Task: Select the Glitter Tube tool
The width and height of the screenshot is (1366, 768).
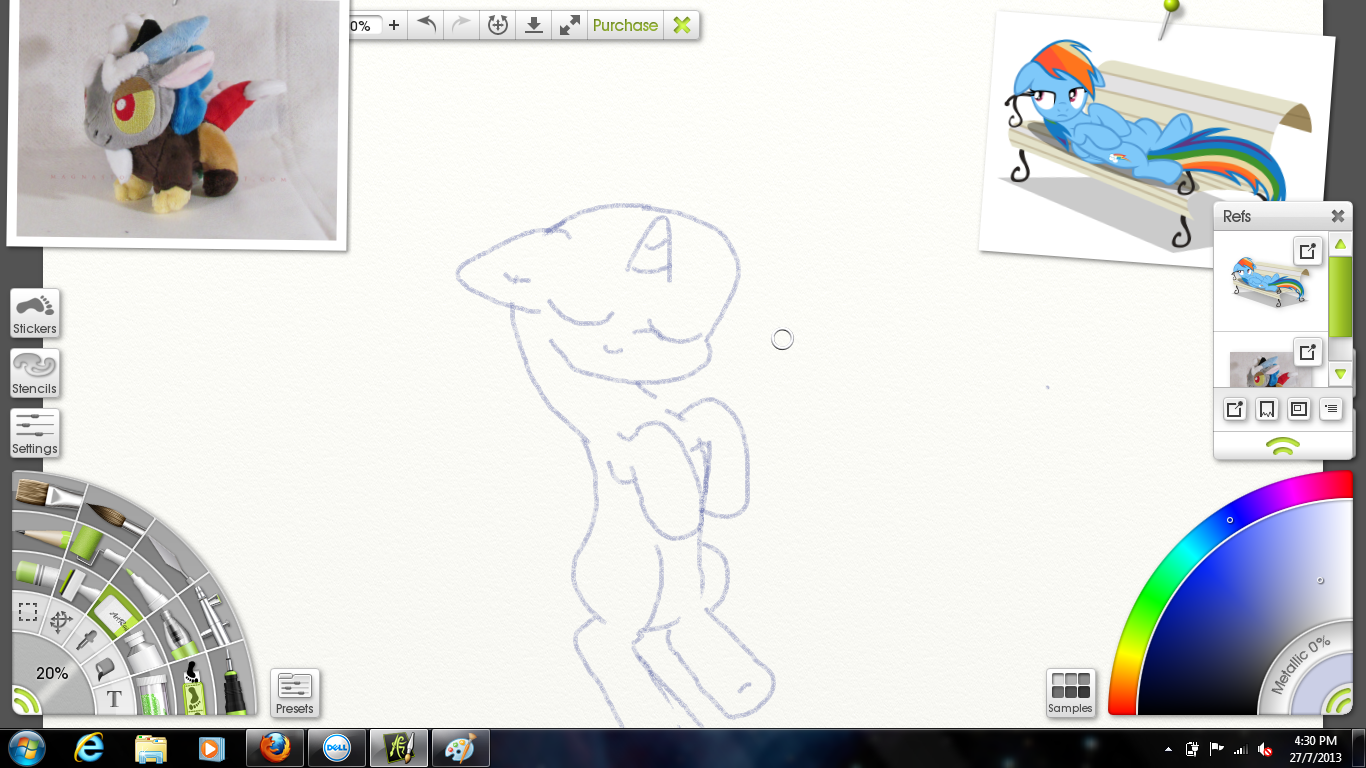Action: 154,695
